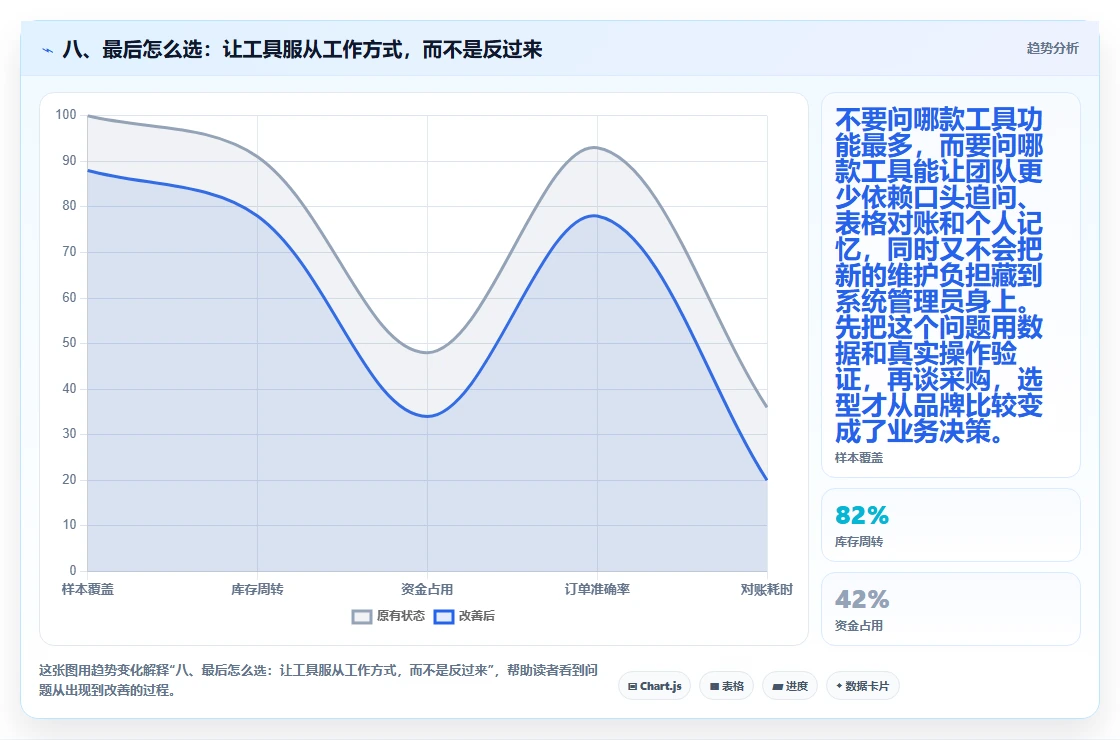
Task: Click the blue 改善后 legend color box
Action: (x=444, y=616)
